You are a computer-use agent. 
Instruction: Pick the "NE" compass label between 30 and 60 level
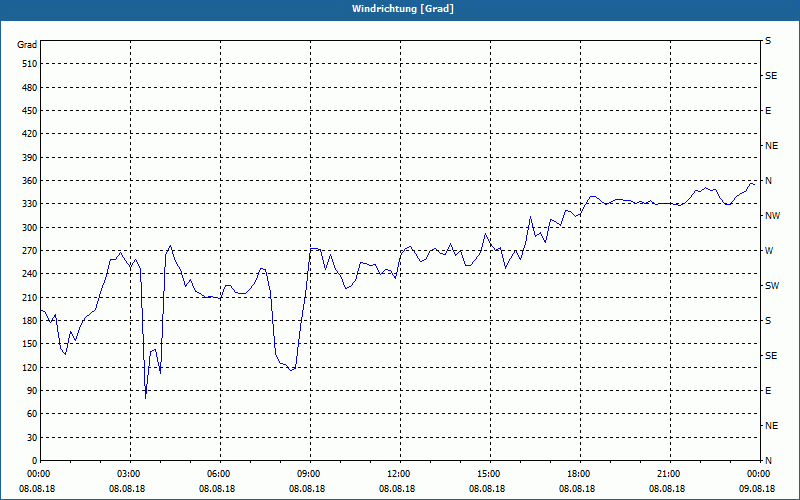pyautogui.click(x=771, y=426)
